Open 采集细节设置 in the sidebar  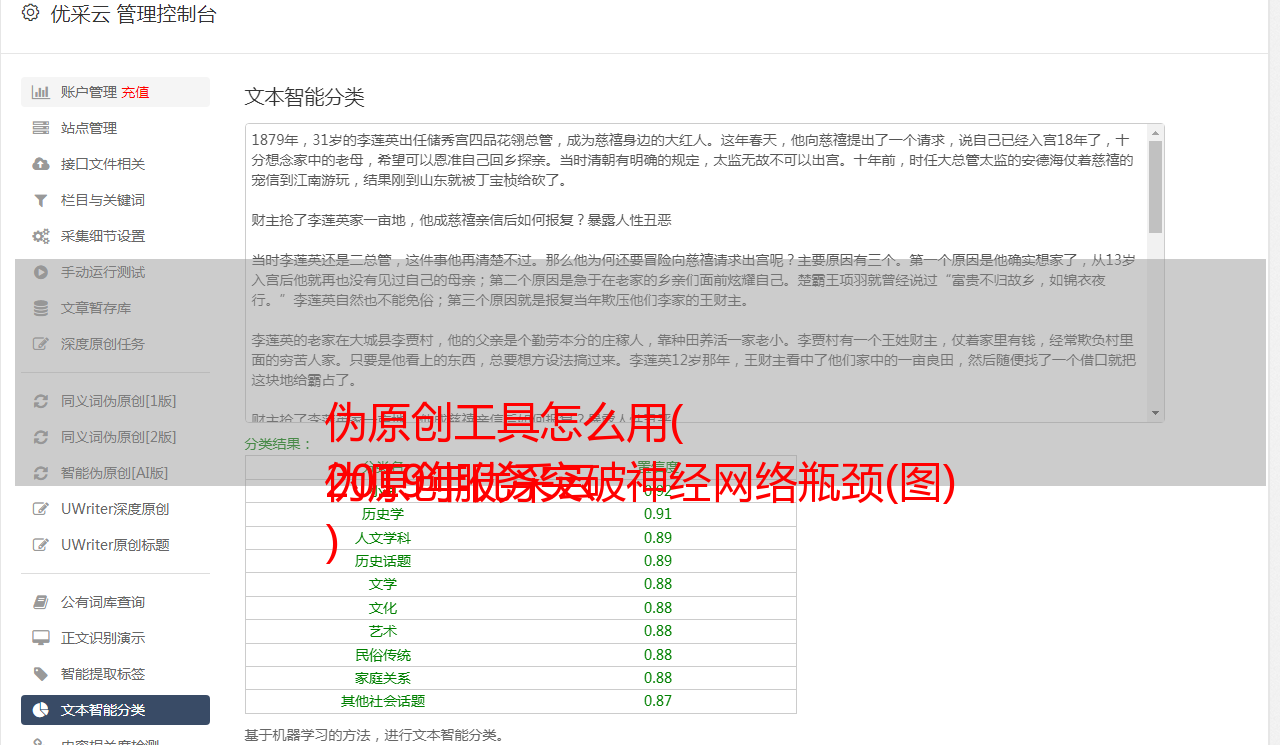[x=115, y=236]
